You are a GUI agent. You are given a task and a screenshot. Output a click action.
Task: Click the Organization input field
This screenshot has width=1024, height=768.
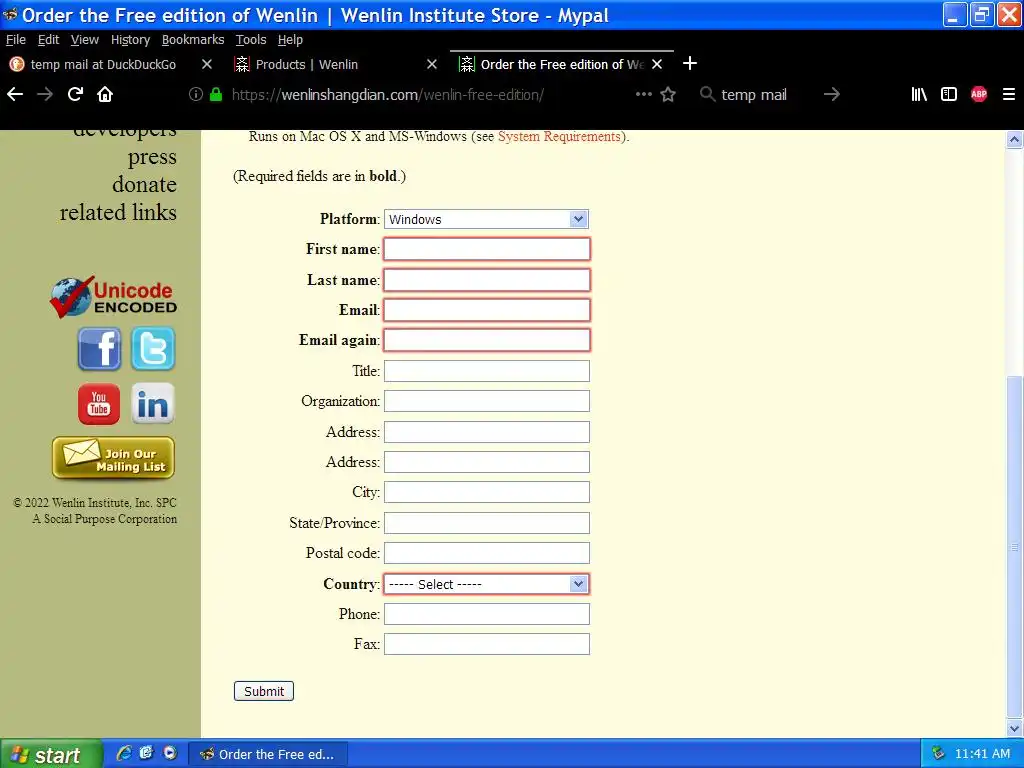(x=487, y=401)
